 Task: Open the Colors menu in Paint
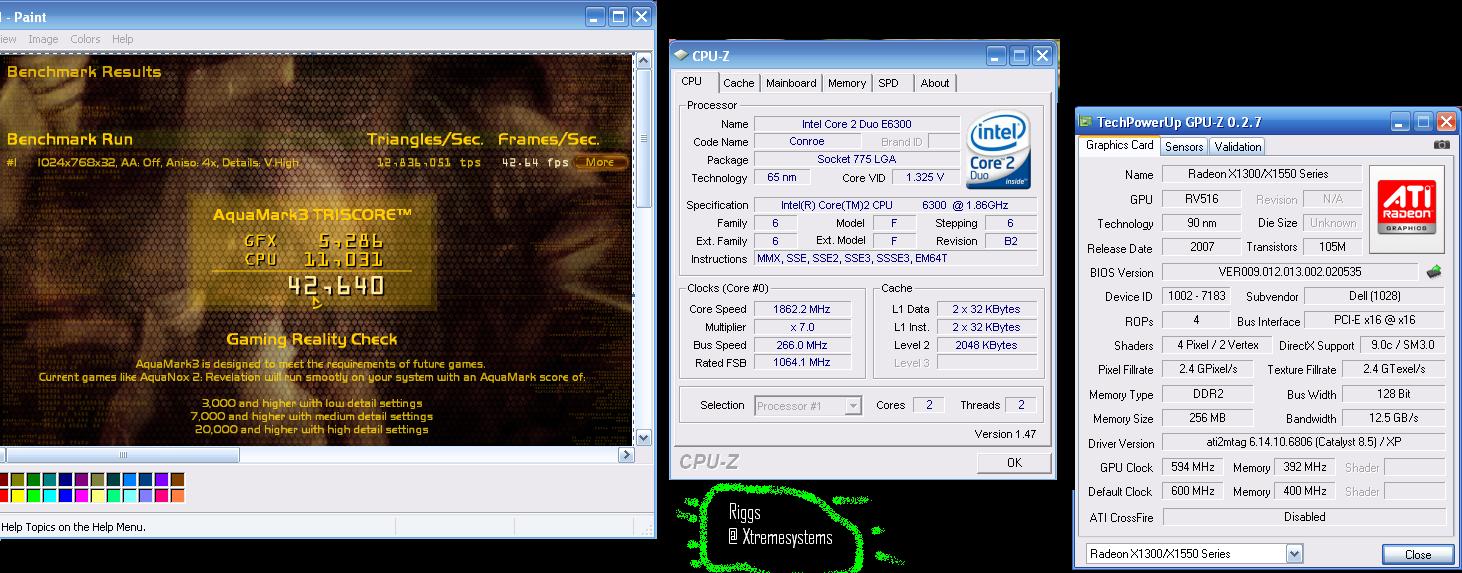85,39
